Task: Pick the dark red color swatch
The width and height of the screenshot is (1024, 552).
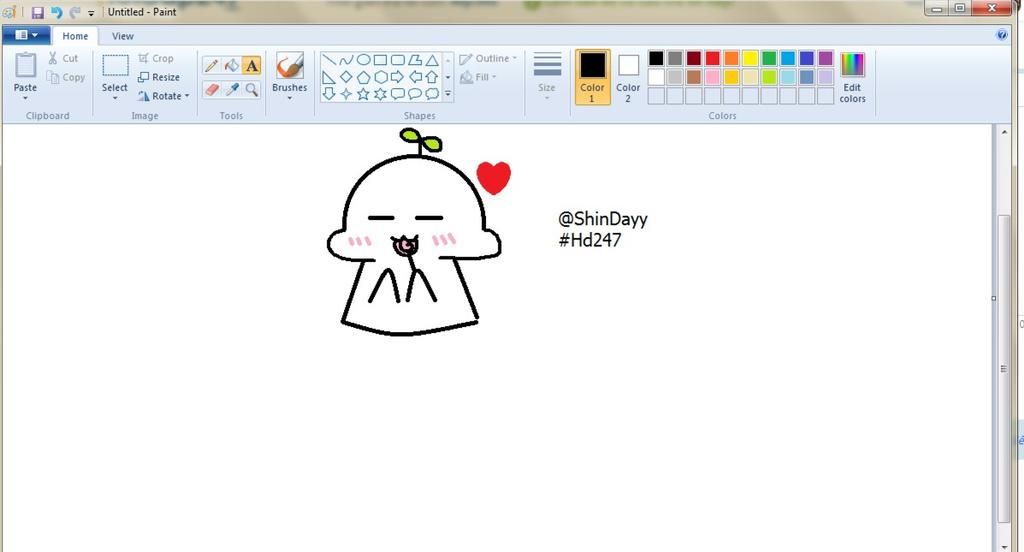Action: coord(694,58)
